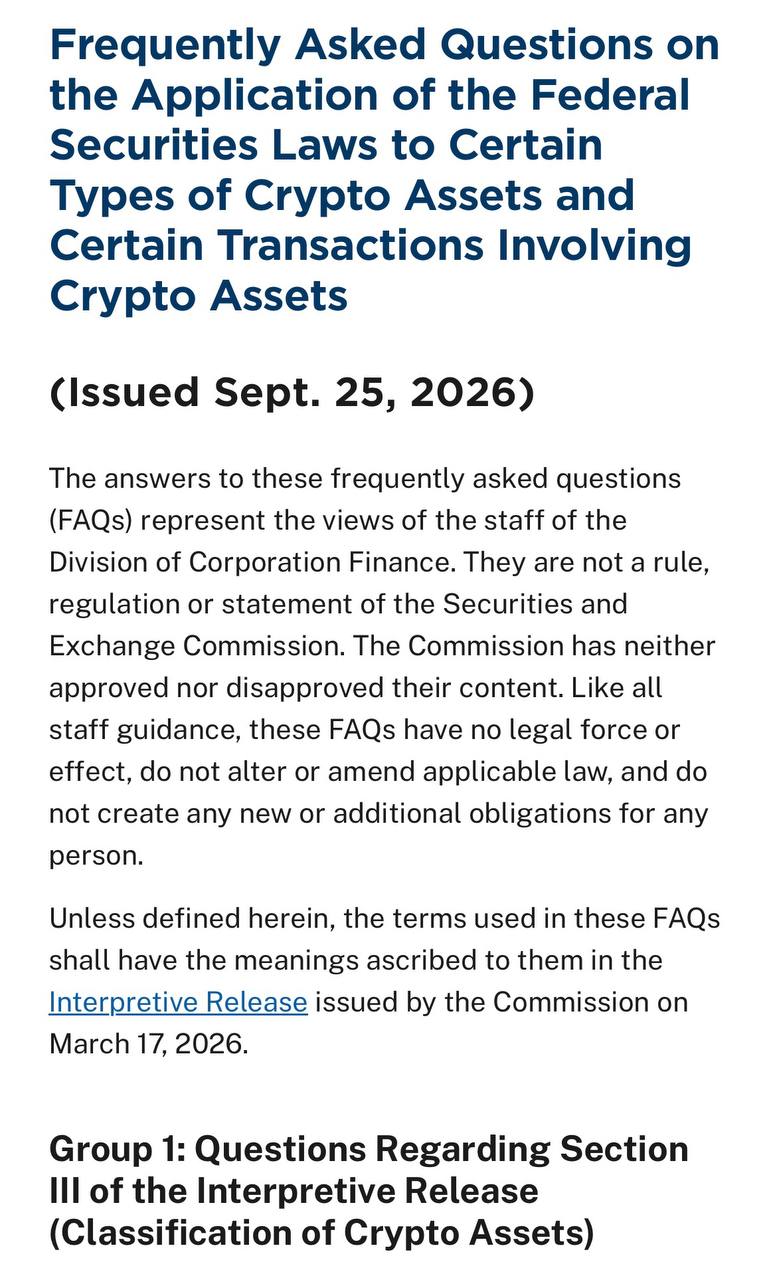Screen dimensions: 777x1280
Task: Click the Issued Sept. 25, 2026 heading
Action: tap(292, 392)
